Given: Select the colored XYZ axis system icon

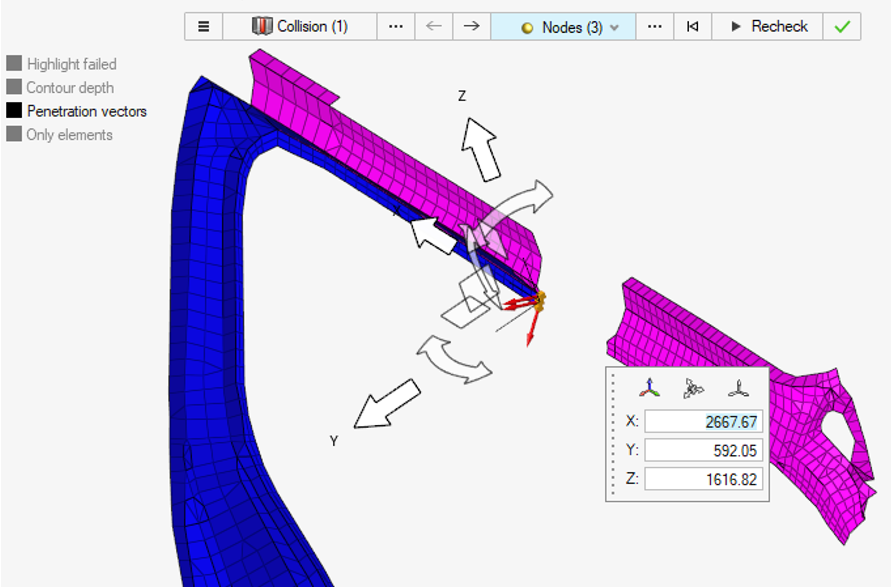Looking at the screenshot, I should pyautogui.click(x=651, y=389).
